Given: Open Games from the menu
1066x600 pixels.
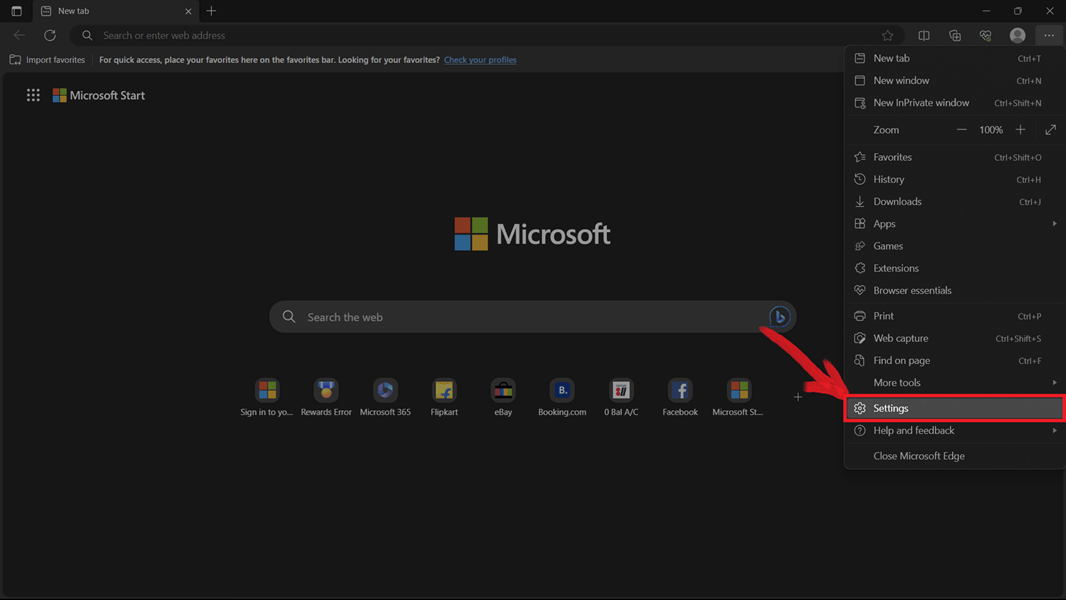Looking at the screenshot, I should click(x=954, y=246).
